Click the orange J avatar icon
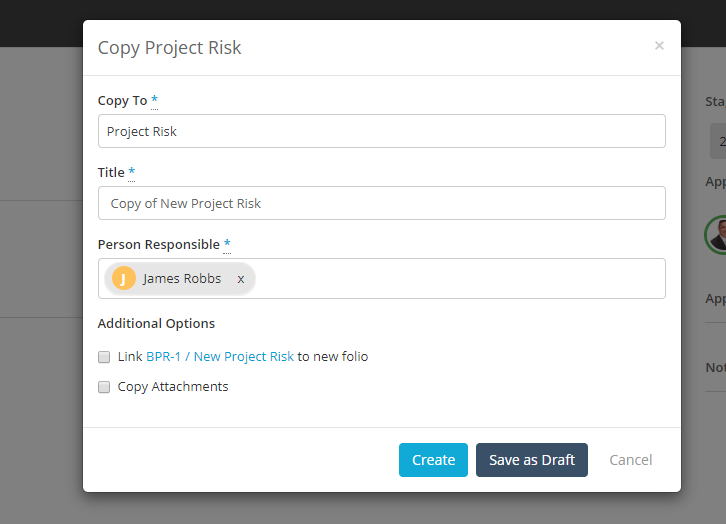726x524 pixels. 124,278
